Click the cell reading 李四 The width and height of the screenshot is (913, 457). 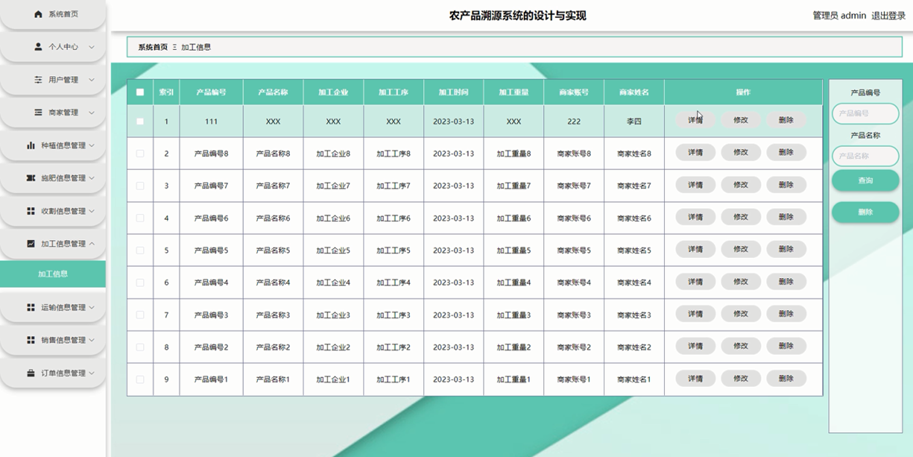coord(634,122)
